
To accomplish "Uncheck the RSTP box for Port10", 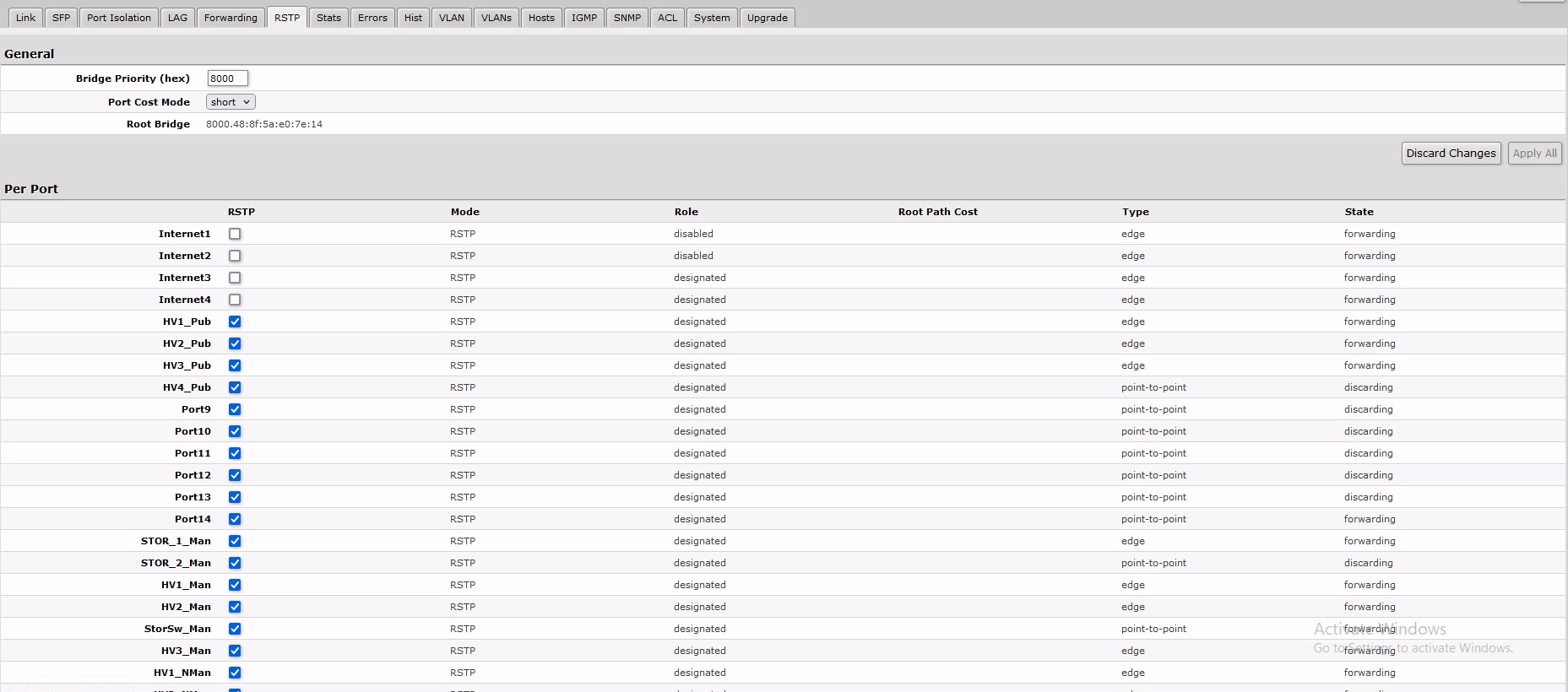I will click(235, 431).
